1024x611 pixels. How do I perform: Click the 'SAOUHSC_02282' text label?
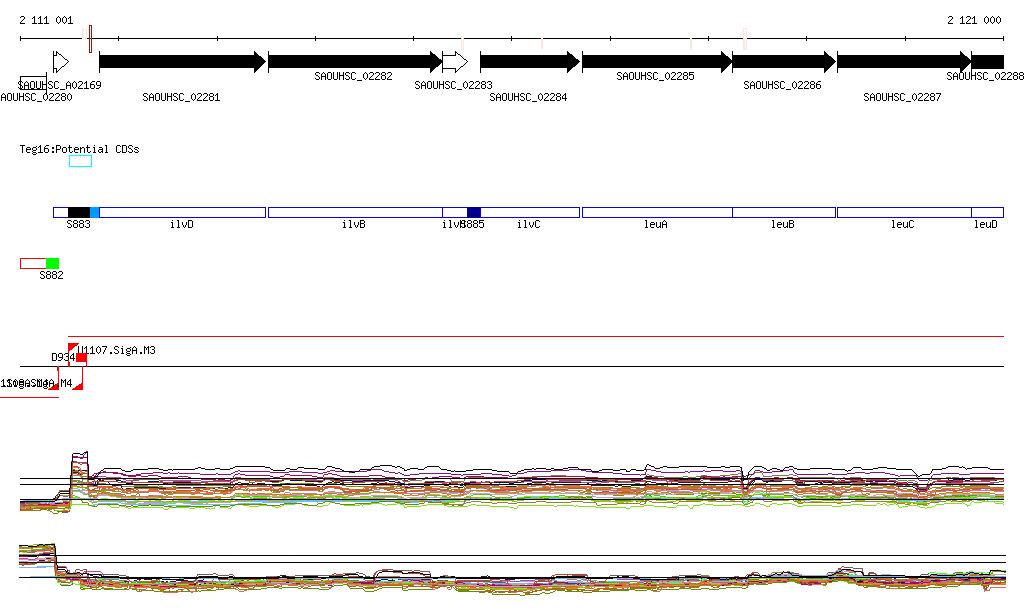(353, 76)
